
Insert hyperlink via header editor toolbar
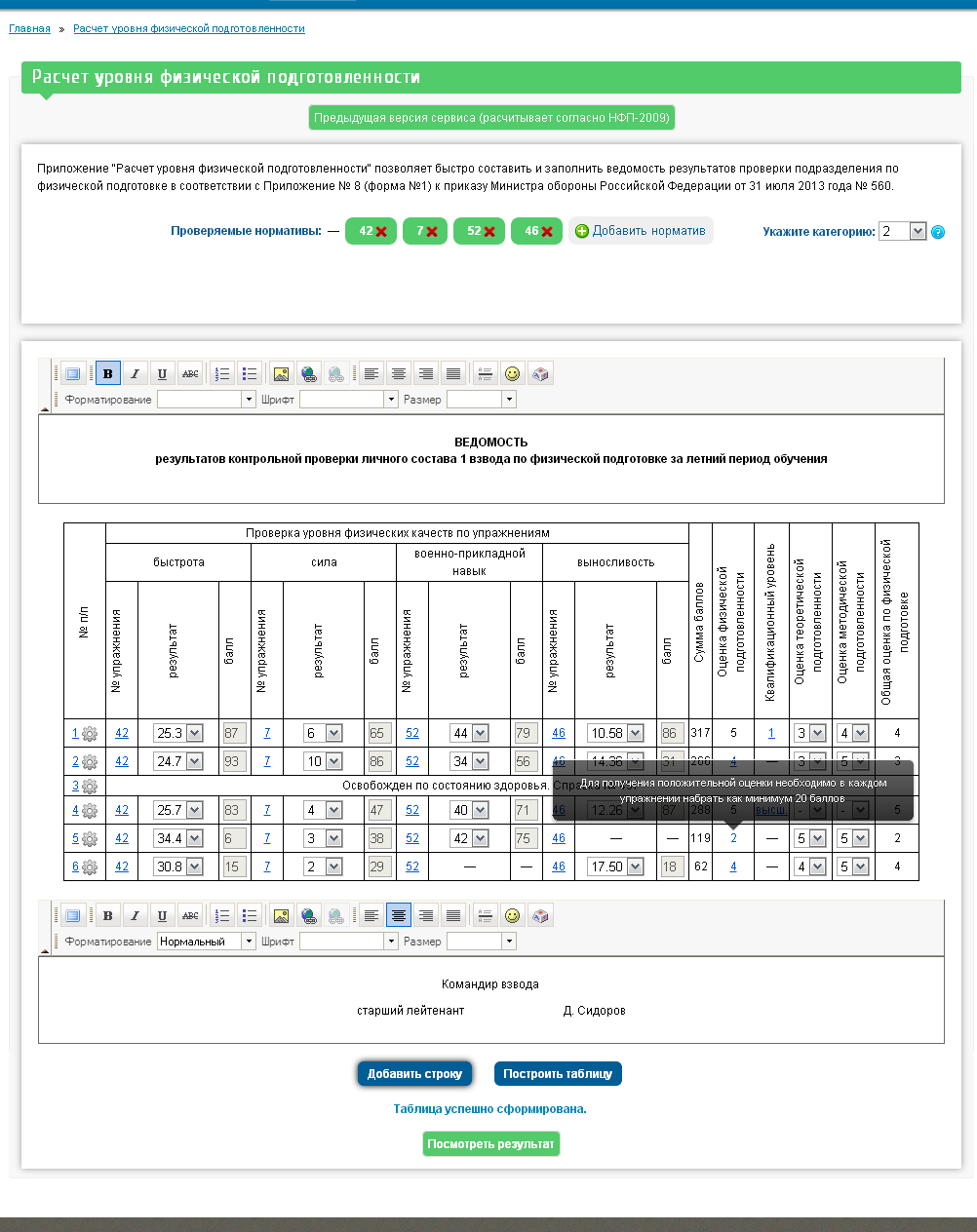309,373
